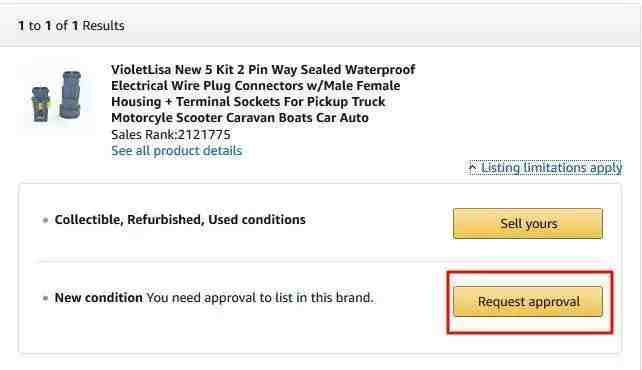This screenshot has width=642, height=370.
Task: Select the VioletLisa product title text
Action: point(263,94)
